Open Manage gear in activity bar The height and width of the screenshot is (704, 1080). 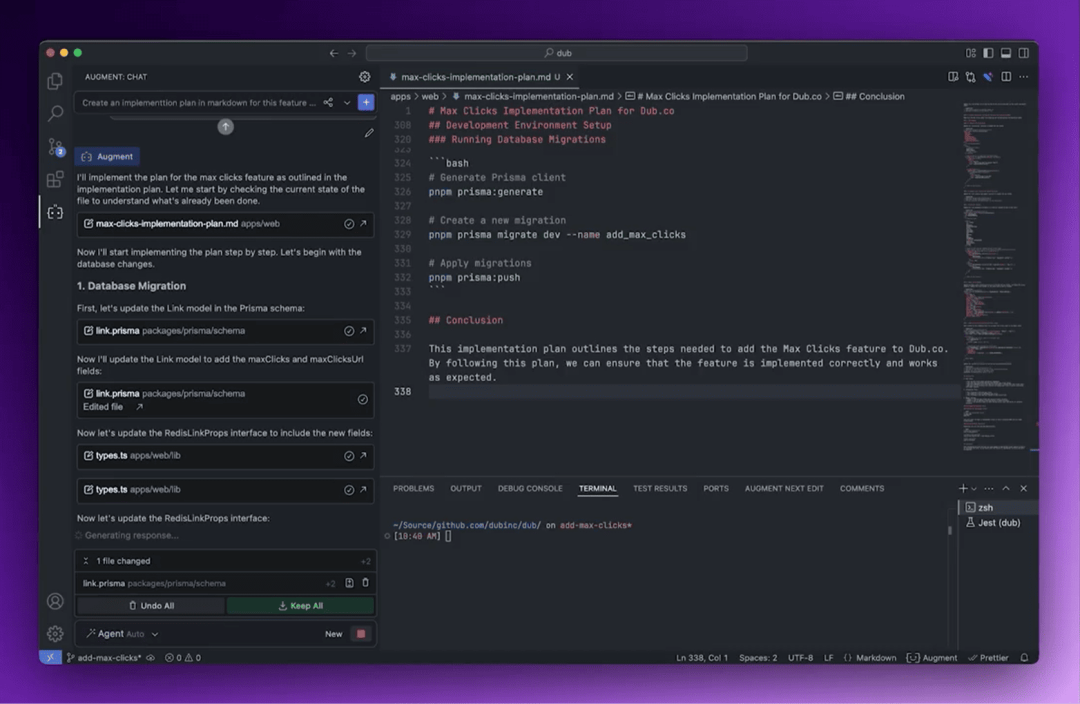55,633
